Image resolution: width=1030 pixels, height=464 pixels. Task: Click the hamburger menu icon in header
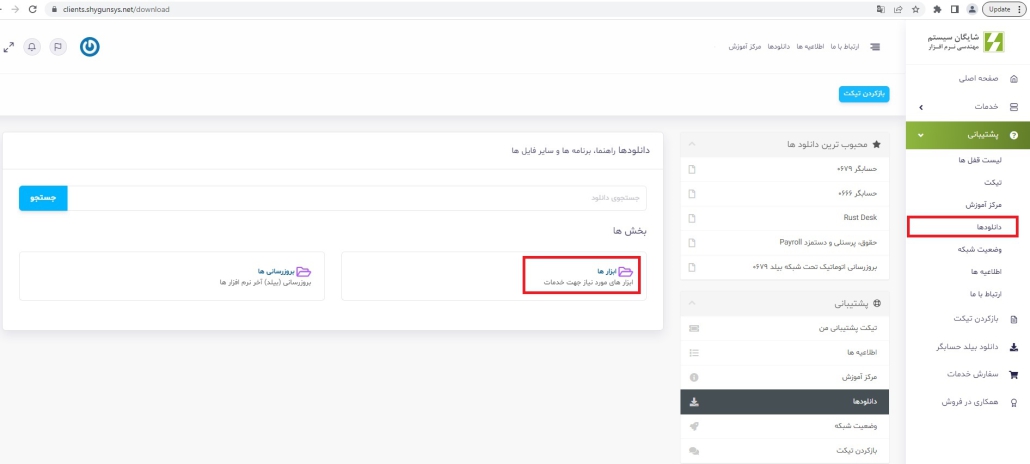click(876, 47)
